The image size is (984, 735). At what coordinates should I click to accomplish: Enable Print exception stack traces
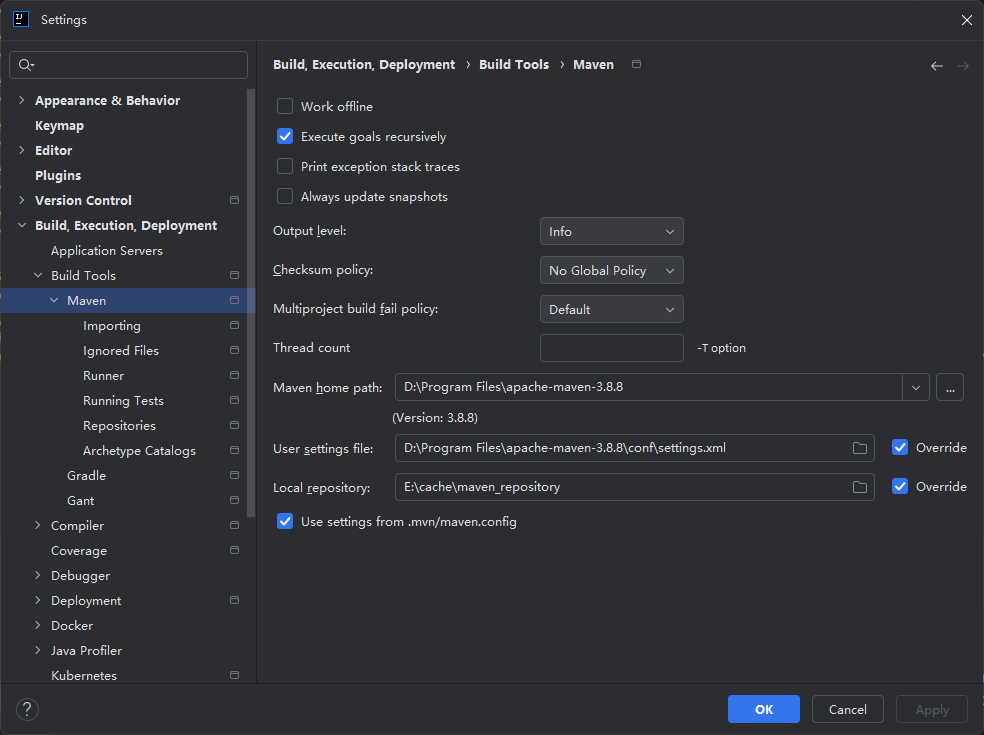(285, 166)
